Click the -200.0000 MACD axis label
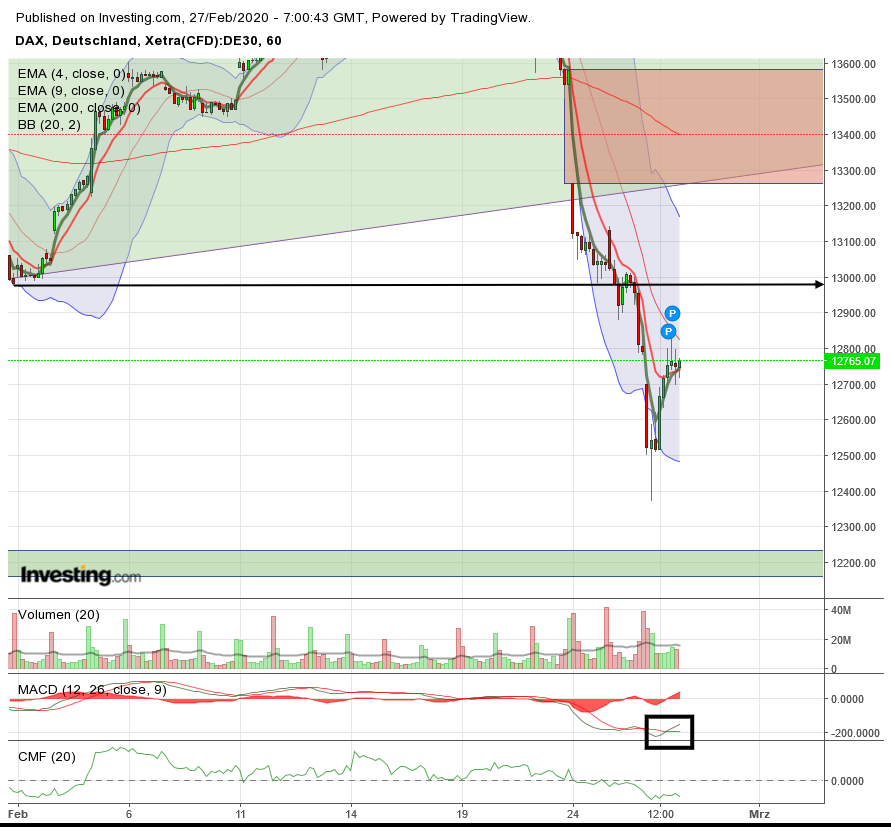891x827 pixels. tap(855, 733)
